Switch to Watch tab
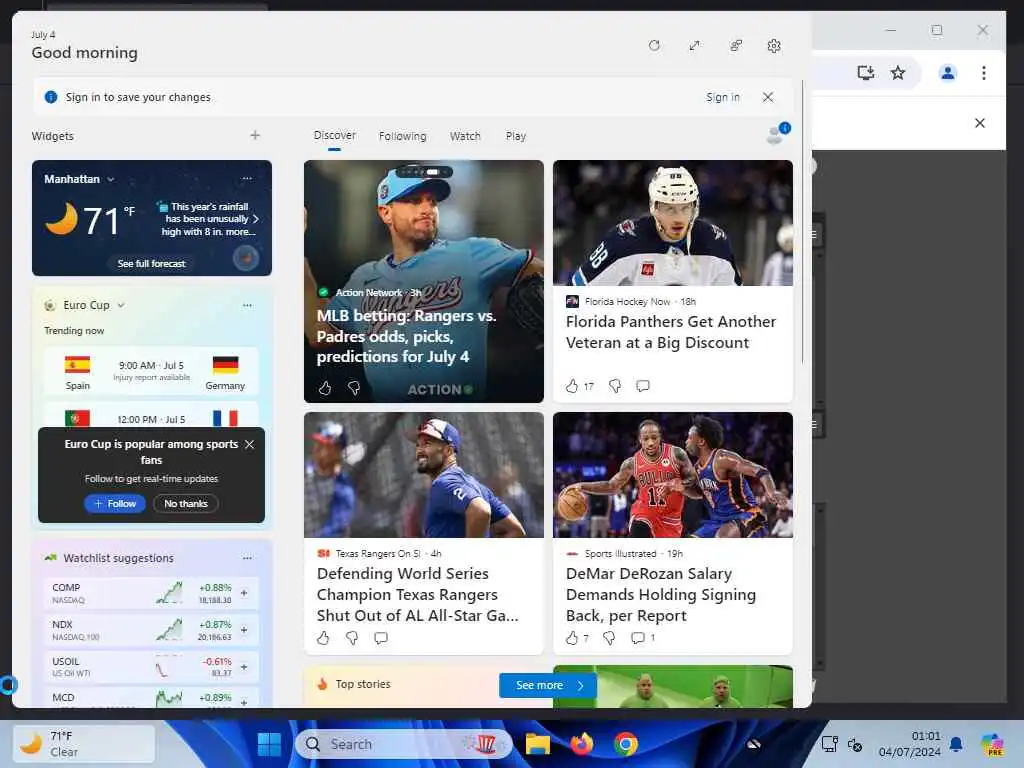 point(465,136)
